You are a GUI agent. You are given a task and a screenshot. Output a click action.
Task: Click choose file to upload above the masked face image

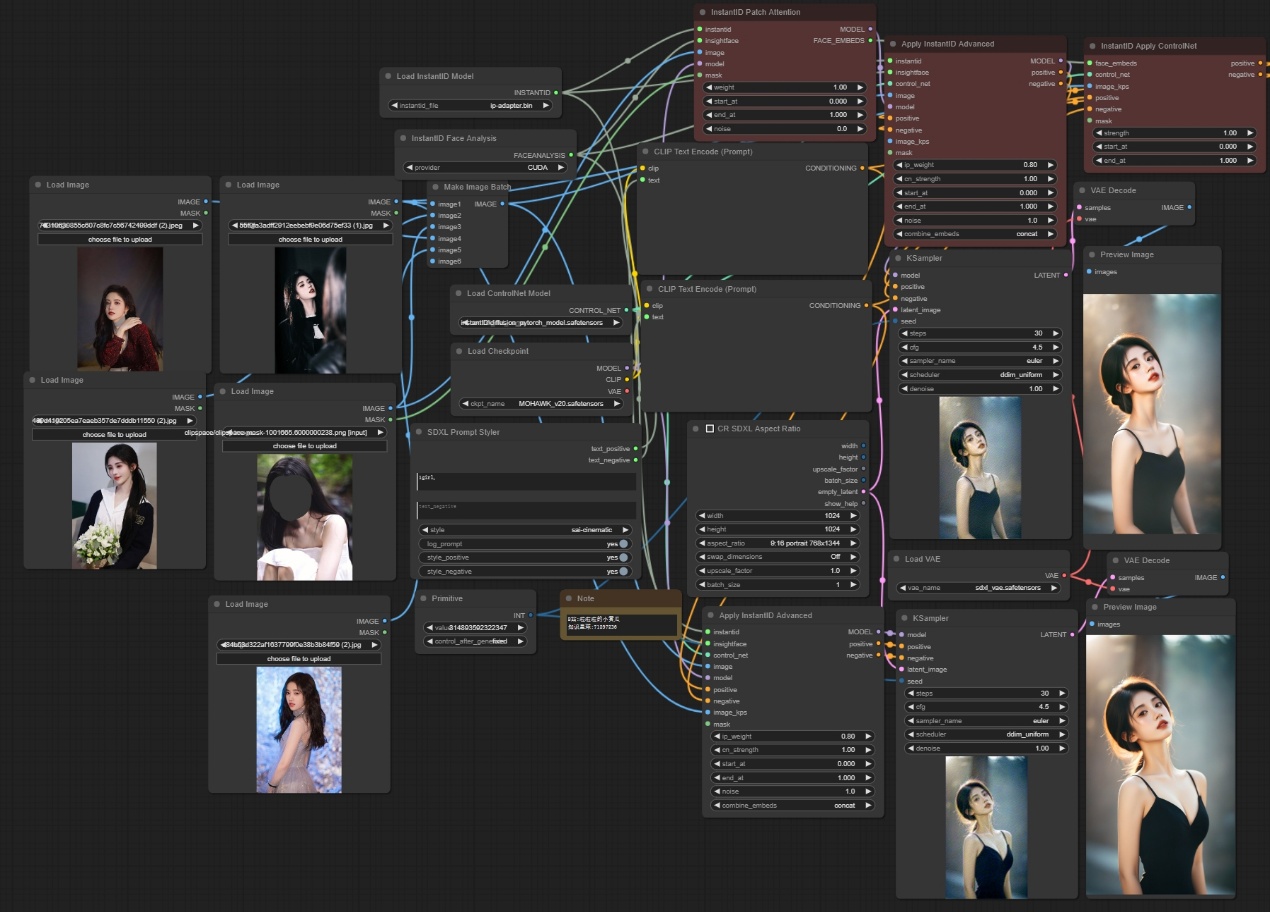304,446
